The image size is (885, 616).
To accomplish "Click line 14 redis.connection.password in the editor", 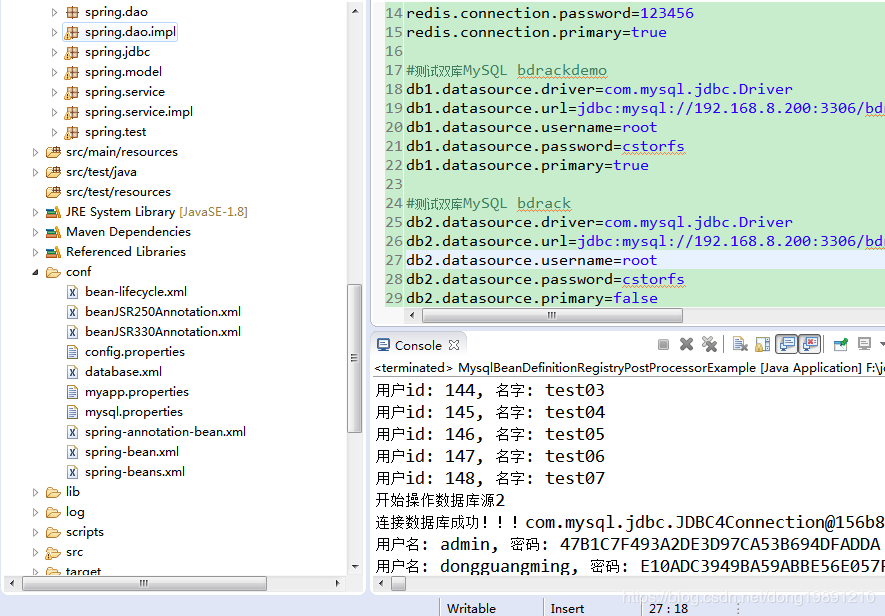I will point(550,13).
